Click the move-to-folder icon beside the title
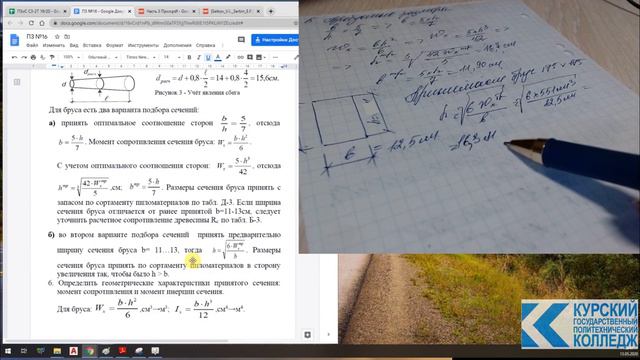Viewport: 640px width, 360px height. pyautogui.click(x=67, y=37)
